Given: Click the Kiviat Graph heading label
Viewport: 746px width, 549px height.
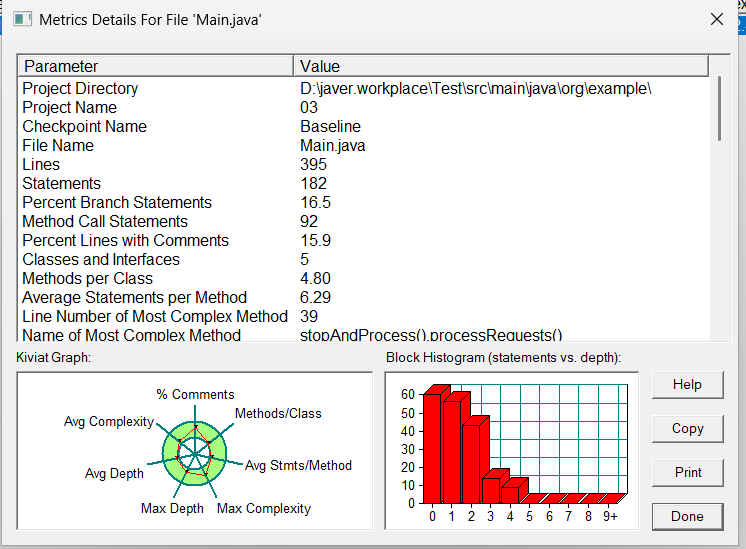Looking at the screenshot, I should 53,357.
